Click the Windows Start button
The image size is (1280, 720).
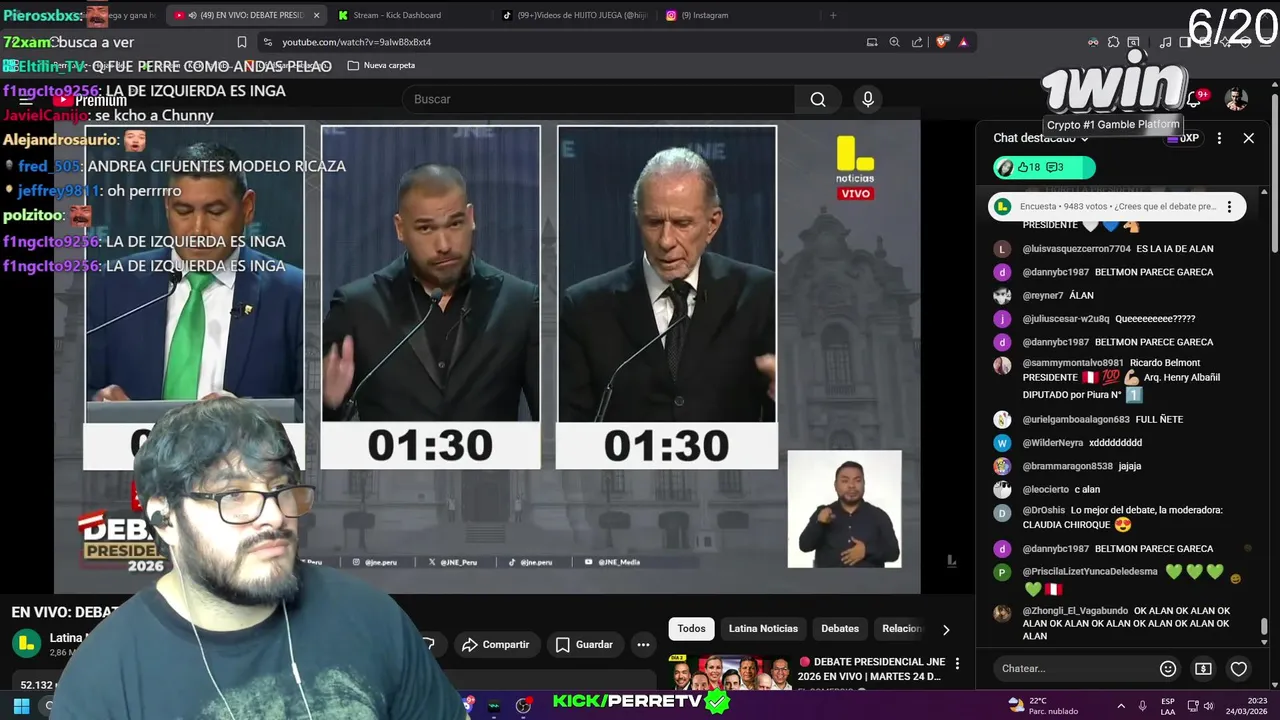point(21,706)
